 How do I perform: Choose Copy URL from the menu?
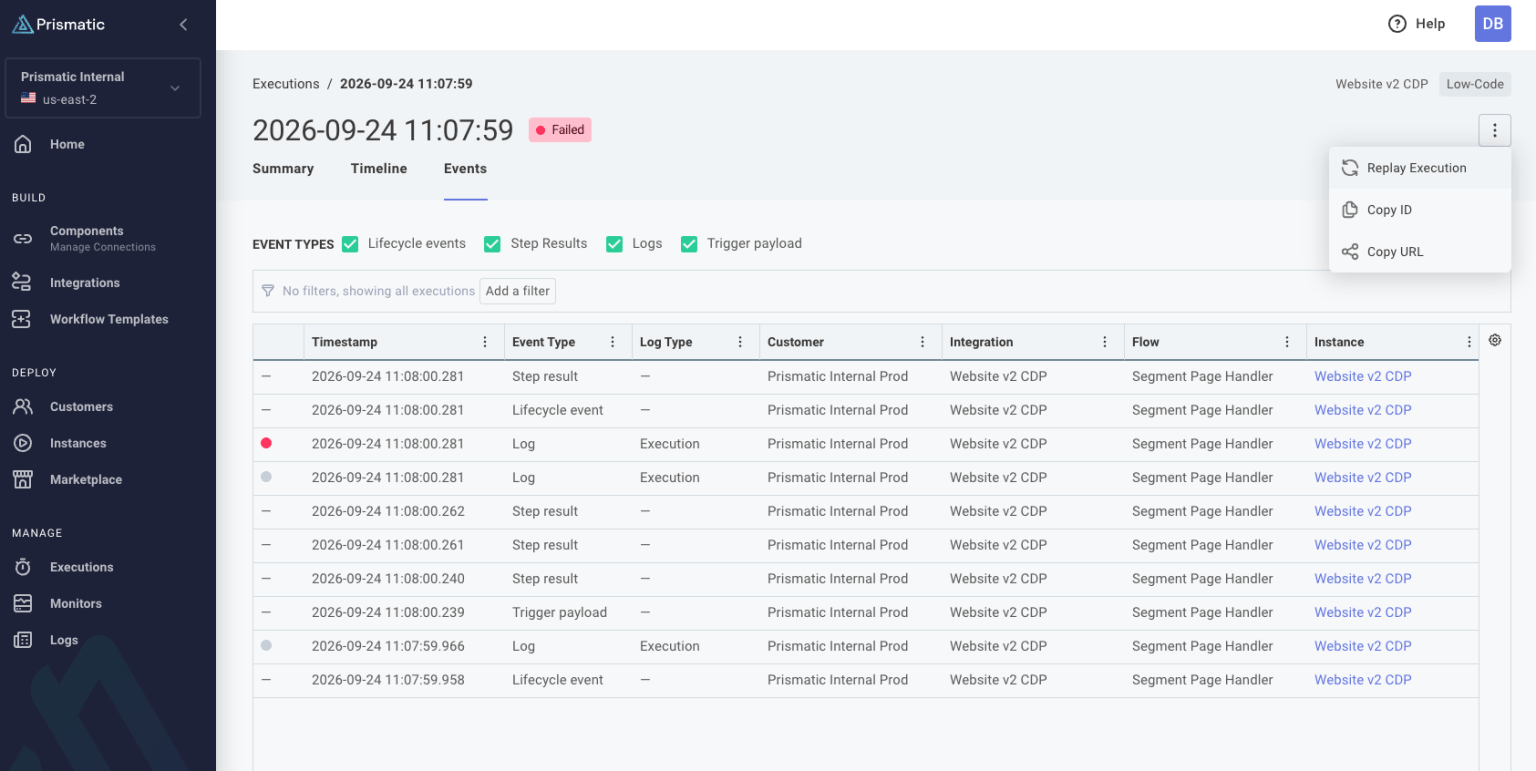(1420, 252)
